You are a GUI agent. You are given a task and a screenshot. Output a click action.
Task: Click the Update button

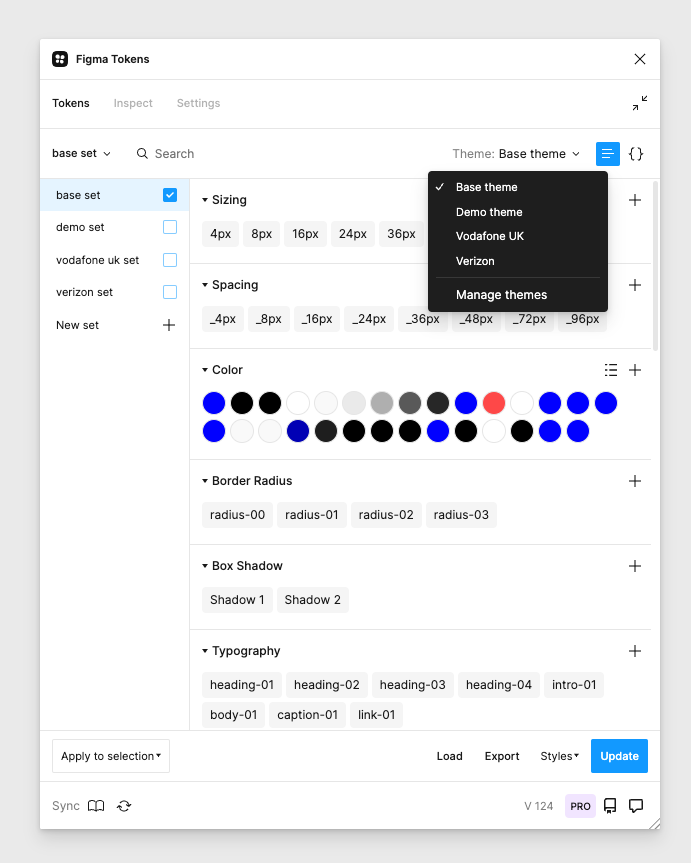point(619,756)
